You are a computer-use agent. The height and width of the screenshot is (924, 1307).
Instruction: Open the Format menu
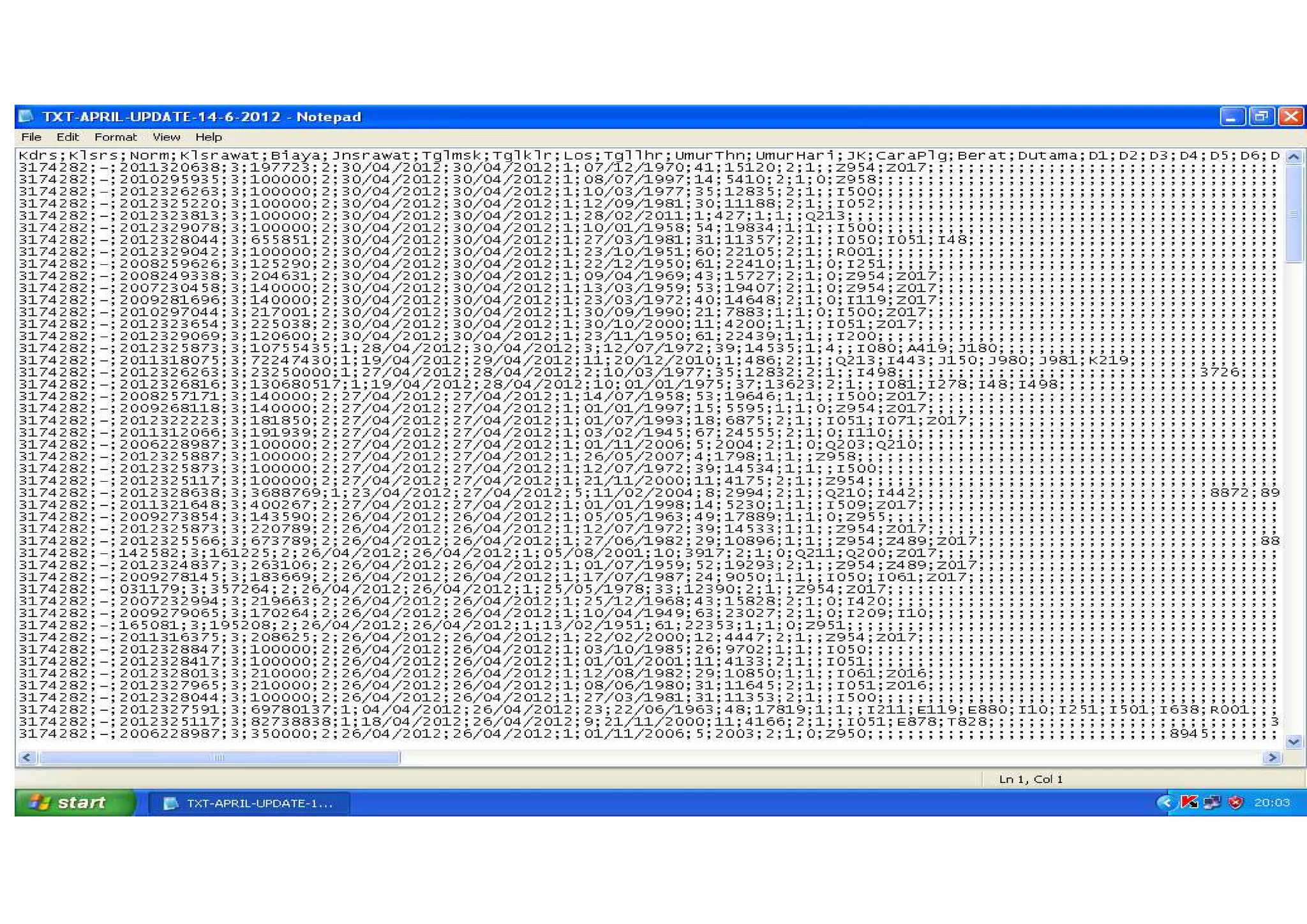tap(116, 137)
